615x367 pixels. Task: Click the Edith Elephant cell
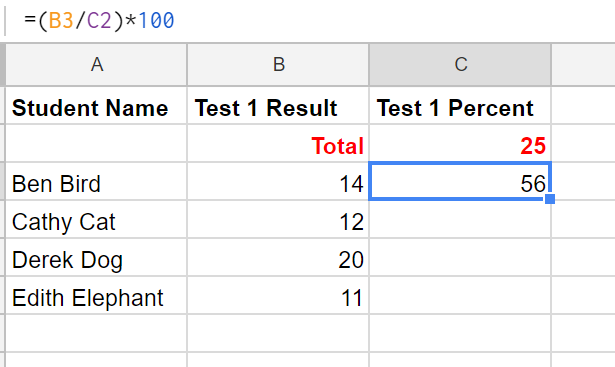[x=96, y=295]
